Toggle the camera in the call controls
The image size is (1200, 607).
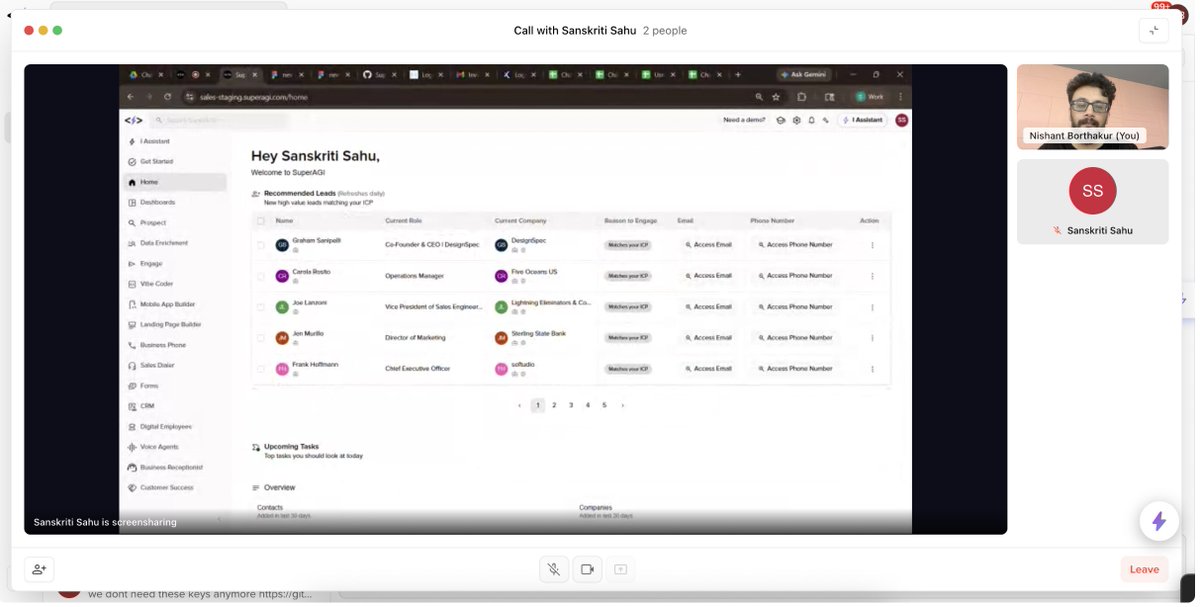point(587,569)
